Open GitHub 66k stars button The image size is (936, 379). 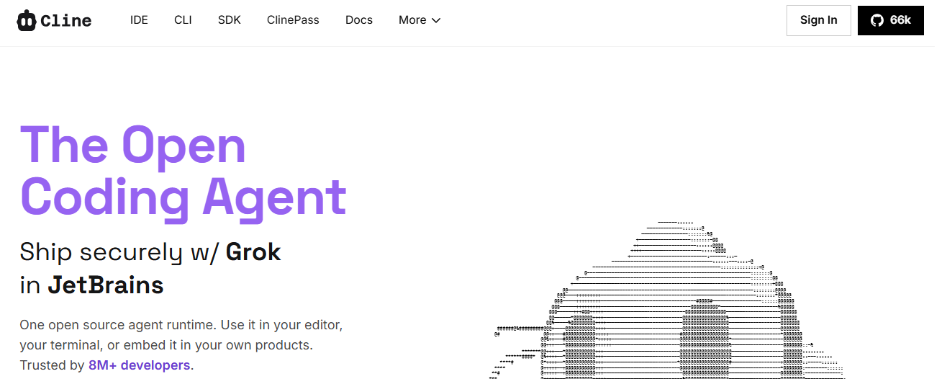(891, 20)
